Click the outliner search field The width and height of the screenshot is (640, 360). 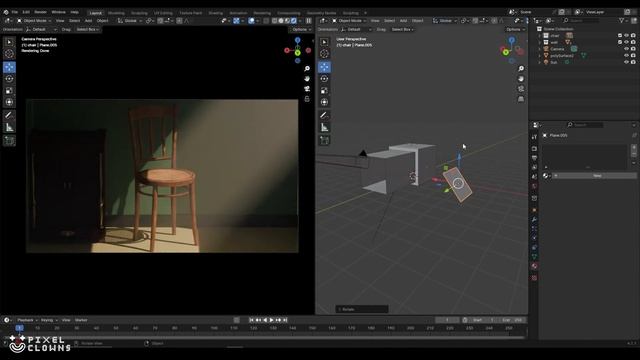click(581, 20)
